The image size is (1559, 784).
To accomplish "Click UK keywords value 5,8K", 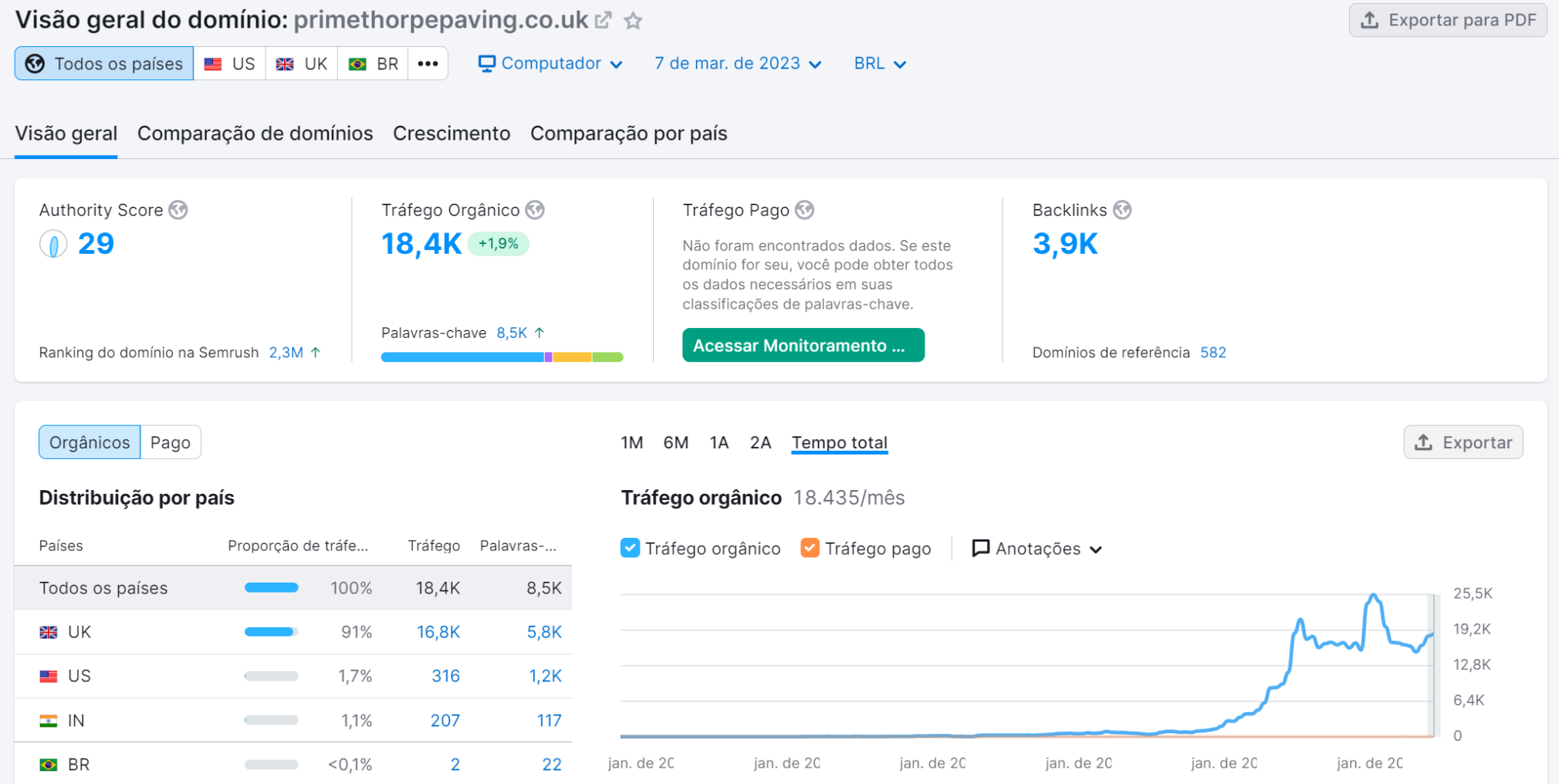I will (x=544, y=632).
